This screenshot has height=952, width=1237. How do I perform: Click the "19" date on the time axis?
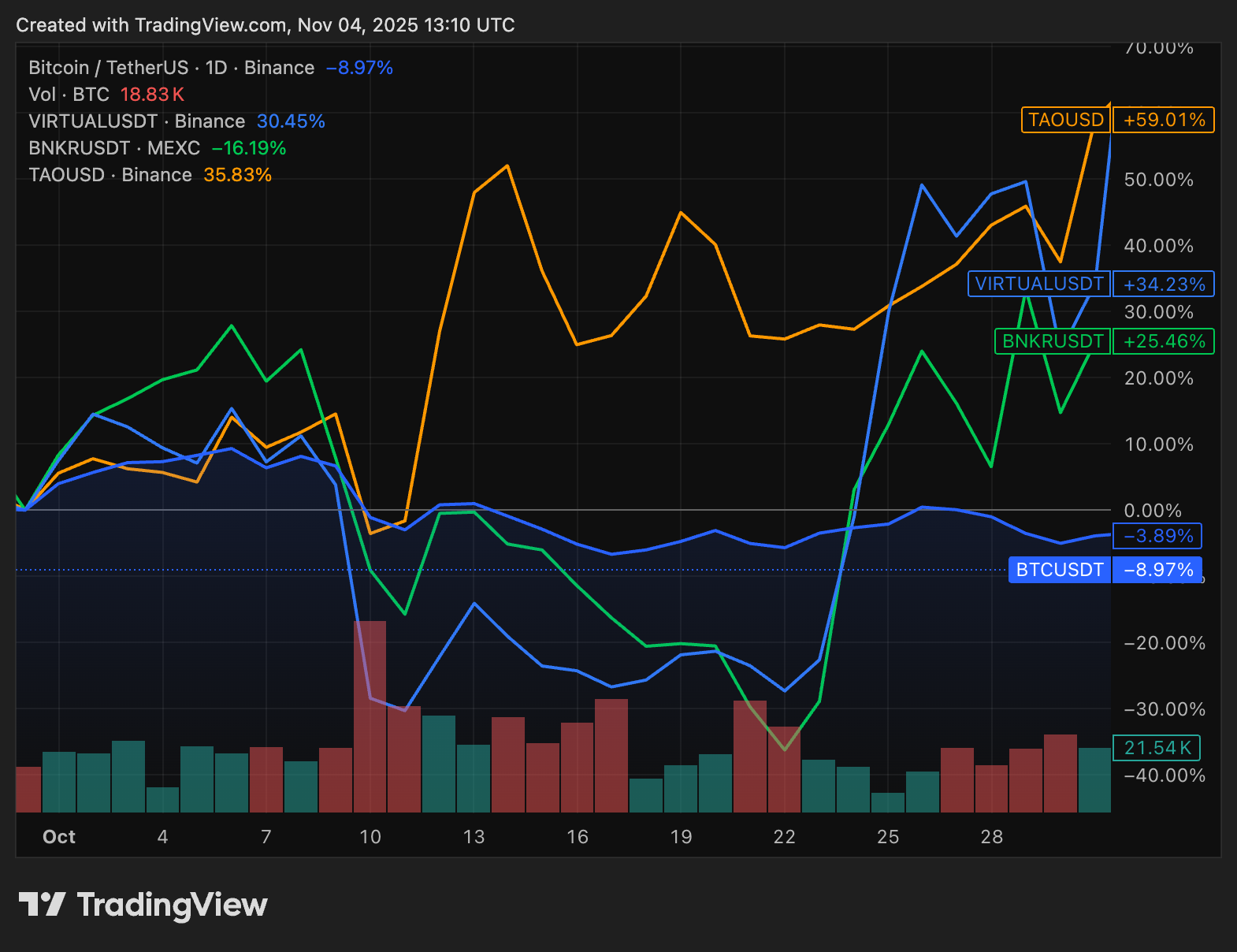click(x=681, y=837)
